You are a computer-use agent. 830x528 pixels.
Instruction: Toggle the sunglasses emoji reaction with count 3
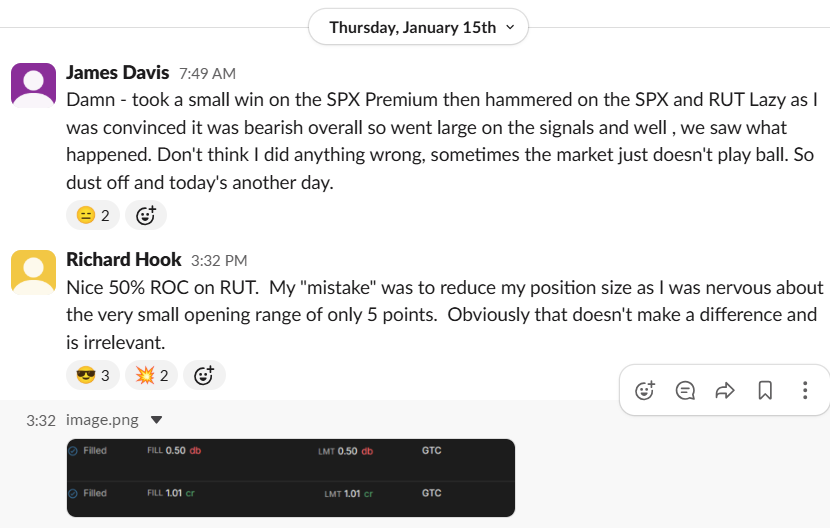(93, 375)
